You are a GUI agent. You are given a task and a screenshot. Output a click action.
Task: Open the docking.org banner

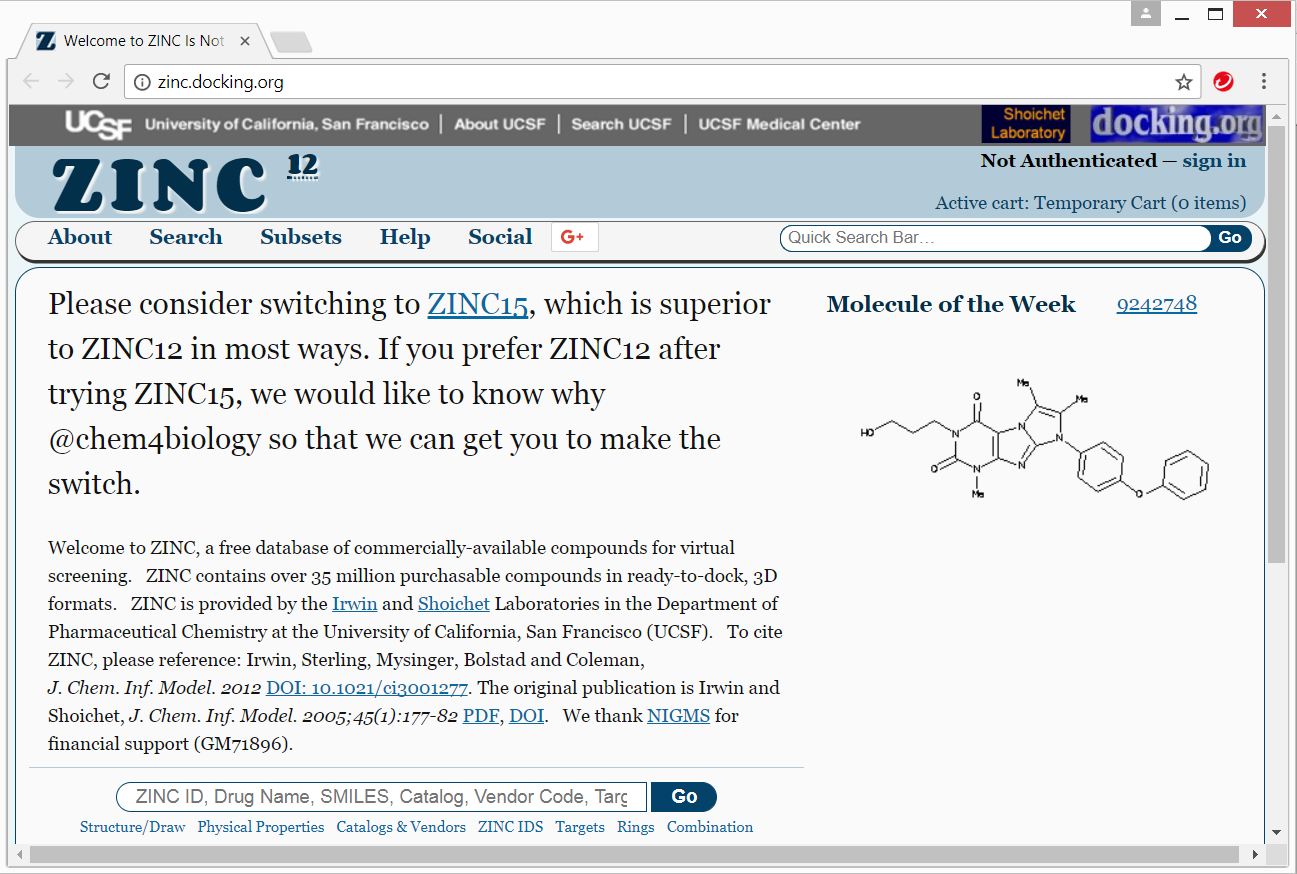tap(1177, 124)
